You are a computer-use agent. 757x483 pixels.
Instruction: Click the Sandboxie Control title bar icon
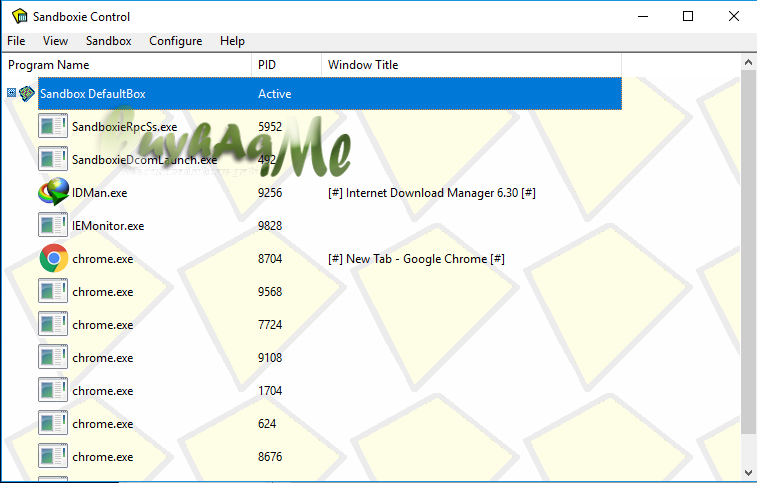19,16
